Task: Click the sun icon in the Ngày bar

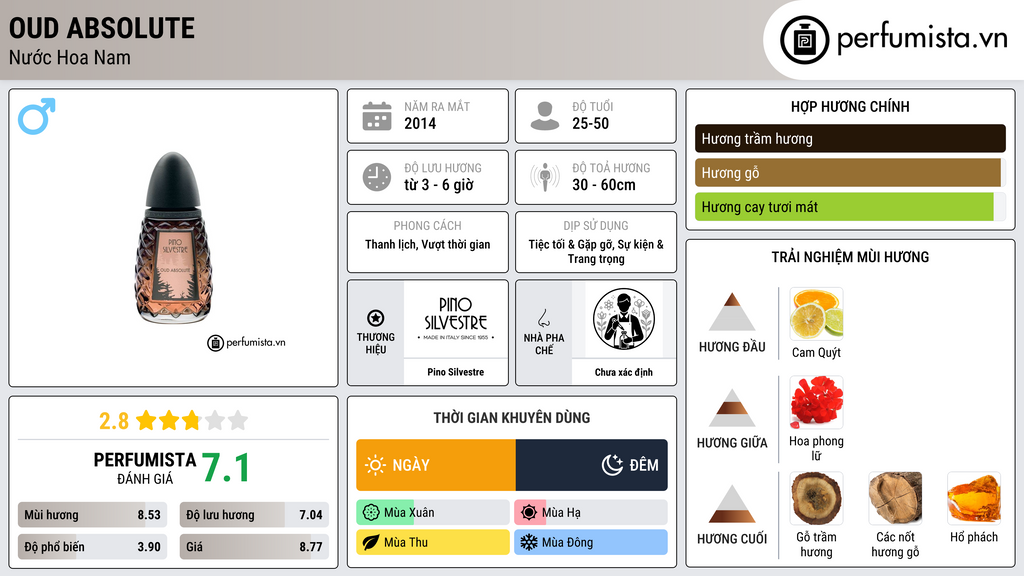Action: (375, 465)
